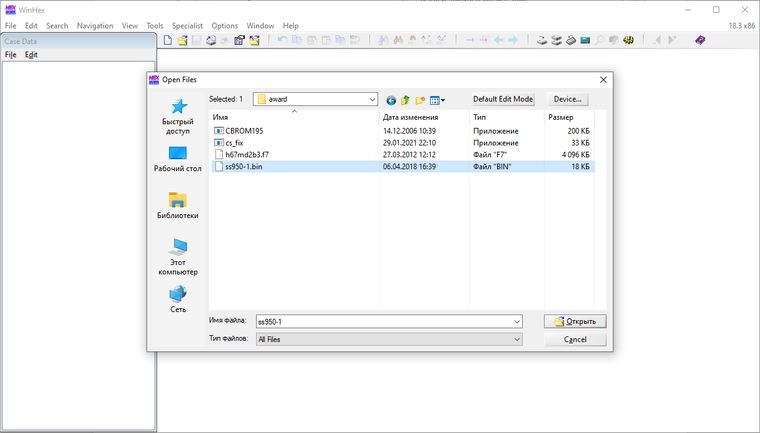Click the yellow-black Options toolbar icon
The height and width of the screenshot is (433, 760).
pyautogui.click(x=629, y=40)
